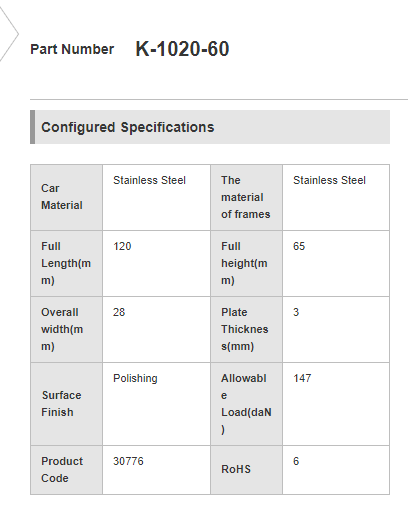Select the part number K-1020-60 text
408x512 pixels.
pyautogui.click(x=182, y=49)
